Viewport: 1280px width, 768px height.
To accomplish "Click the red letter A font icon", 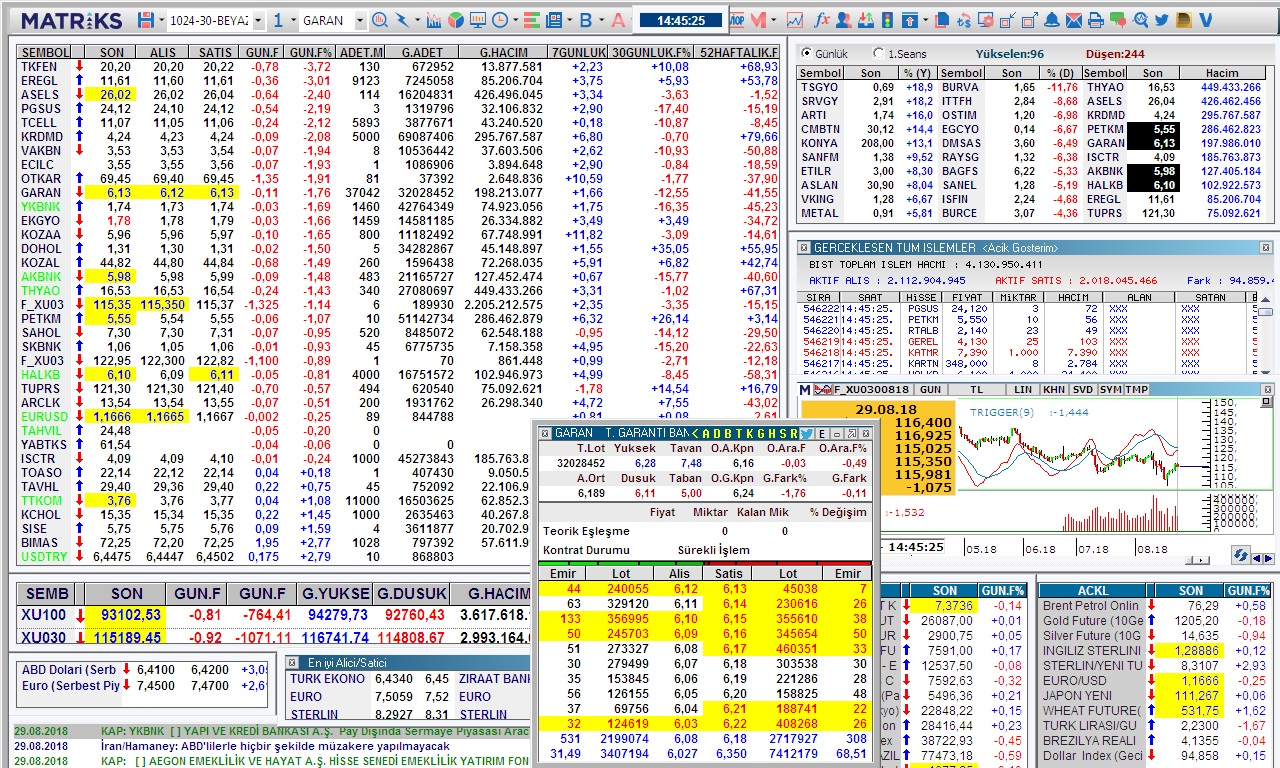I will [618, 20].
